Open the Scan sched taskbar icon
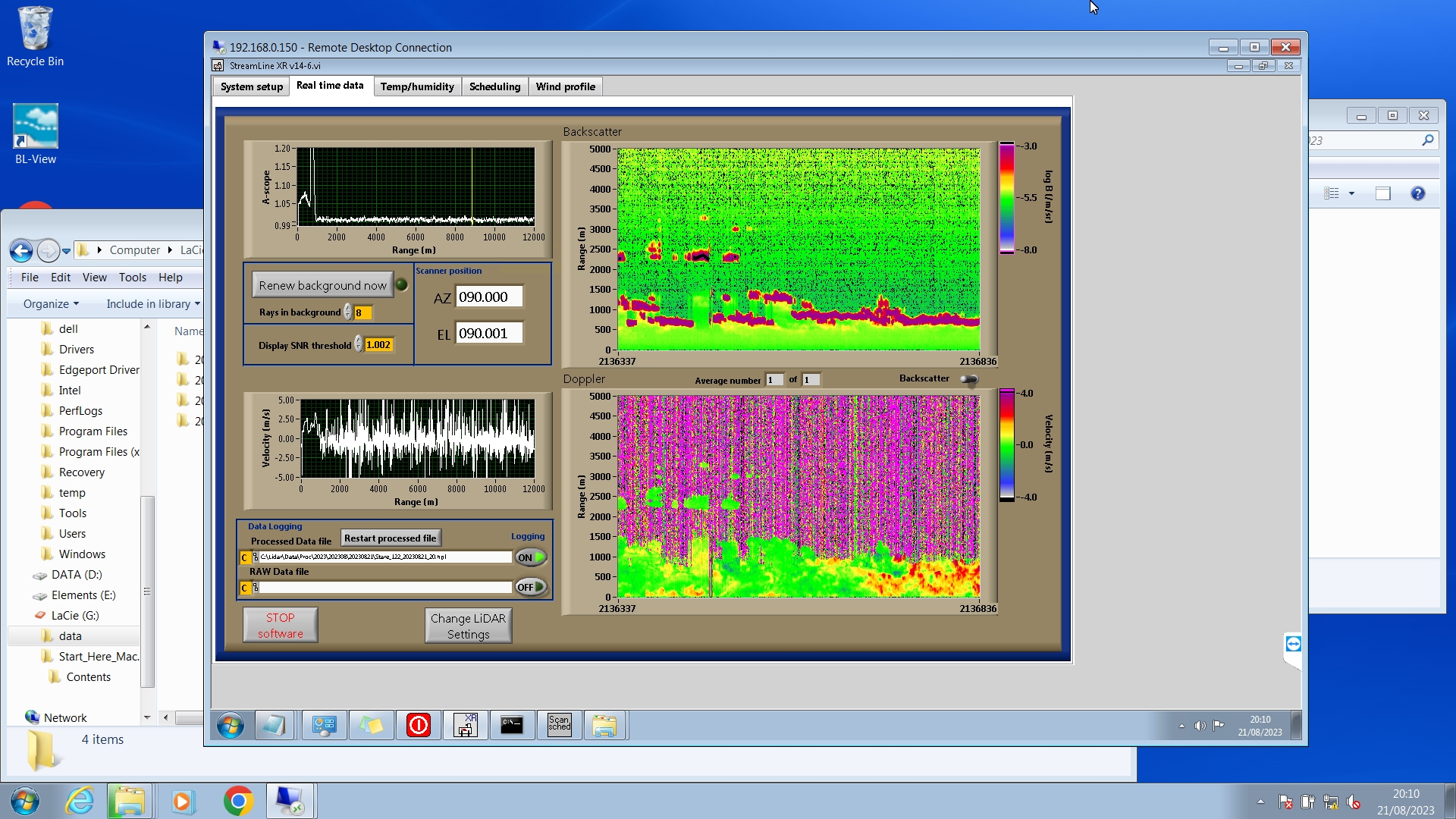 coord(559,726)
